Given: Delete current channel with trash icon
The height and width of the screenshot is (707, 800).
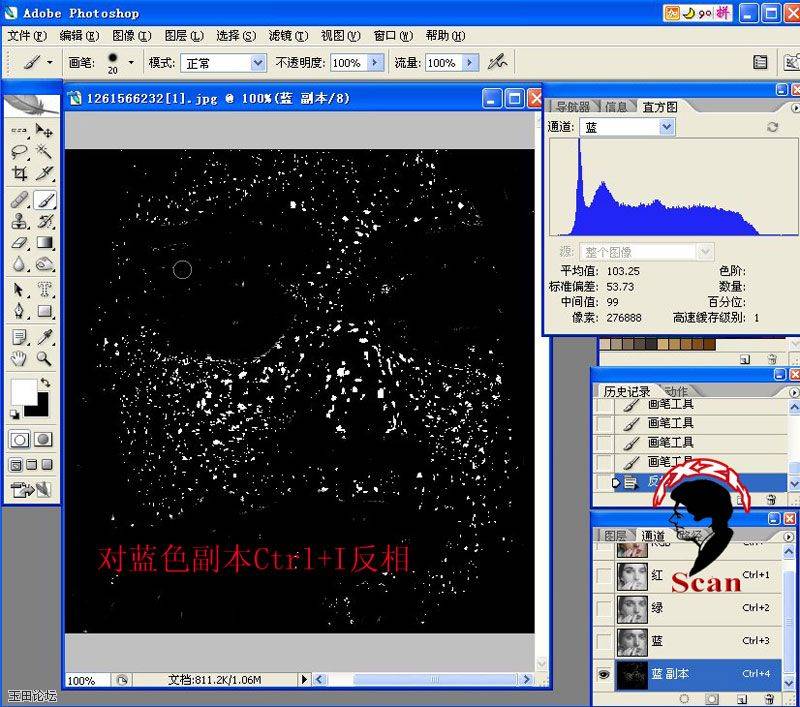Looking at the screenshot, I should pyautogui.click(x=769, y=699).
